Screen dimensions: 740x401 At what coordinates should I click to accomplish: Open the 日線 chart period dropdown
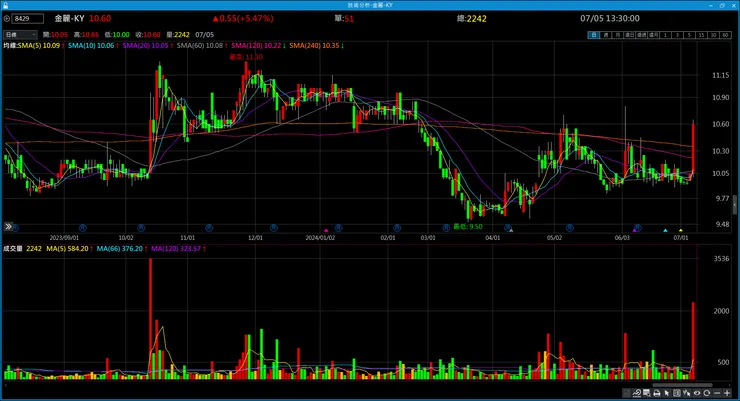click(x=20, y=35)
